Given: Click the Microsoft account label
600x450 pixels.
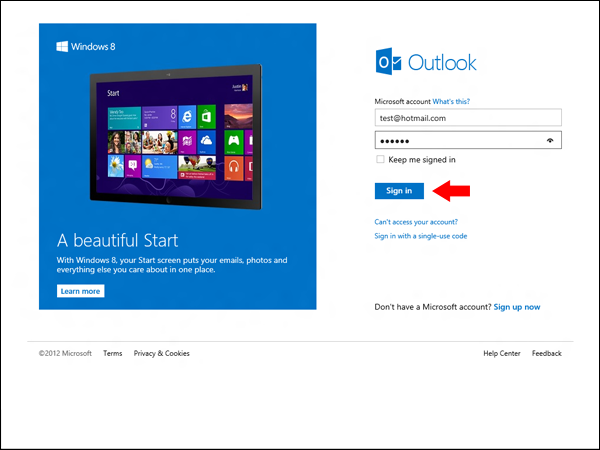Looking at the screenshot, I should tap(403, 101).
